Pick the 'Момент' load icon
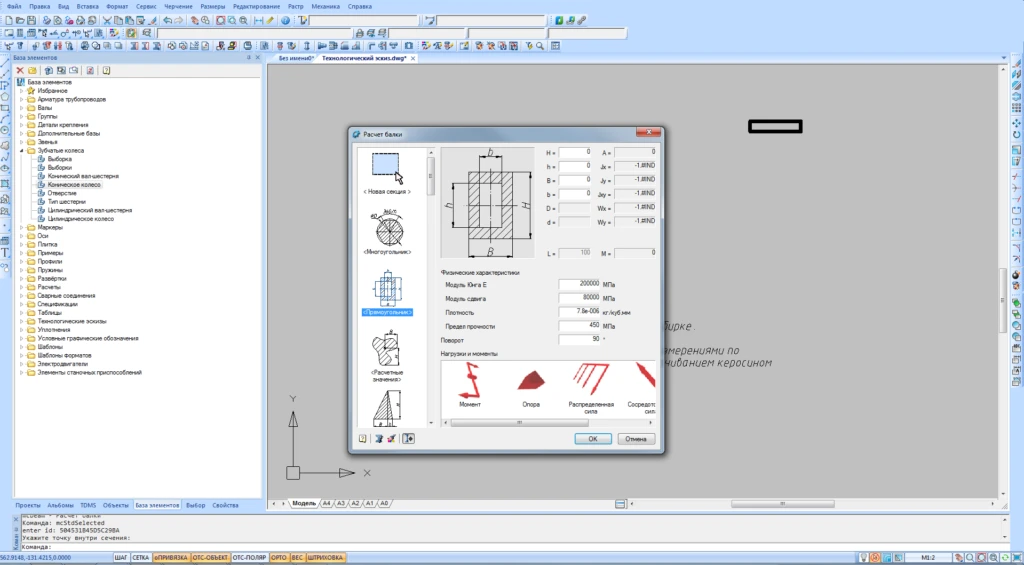Screen dimensions: 1024x565 469,382
